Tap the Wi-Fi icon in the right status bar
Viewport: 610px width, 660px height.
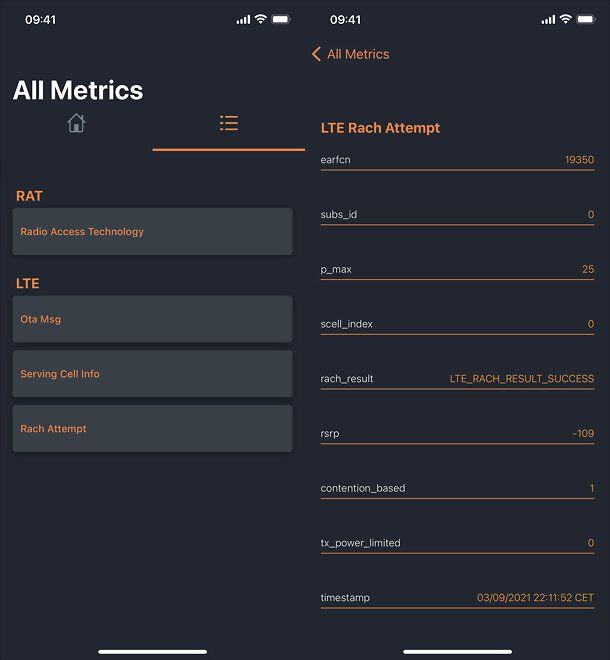566,19
